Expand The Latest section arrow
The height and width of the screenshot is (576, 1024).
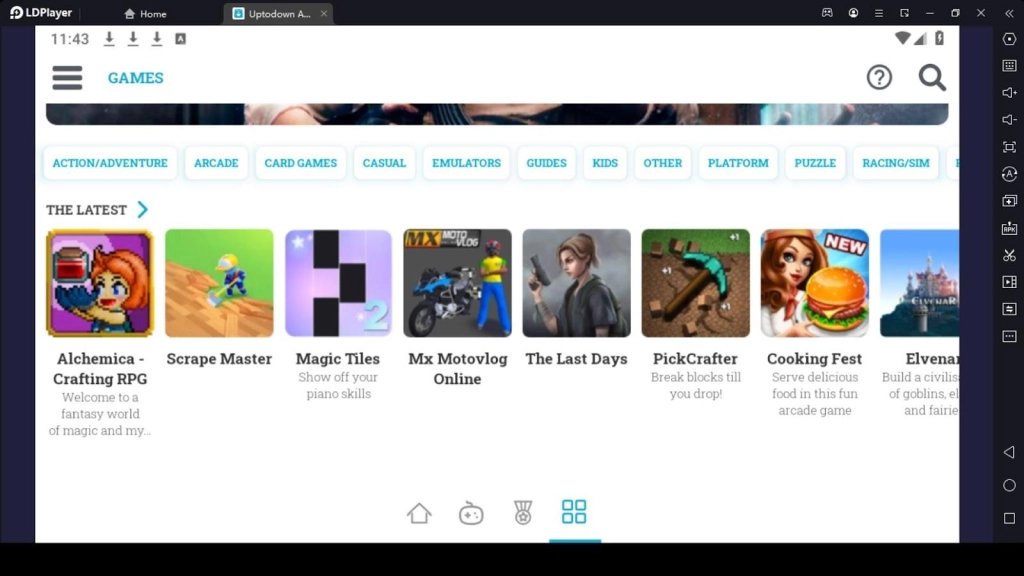[142, 210]
